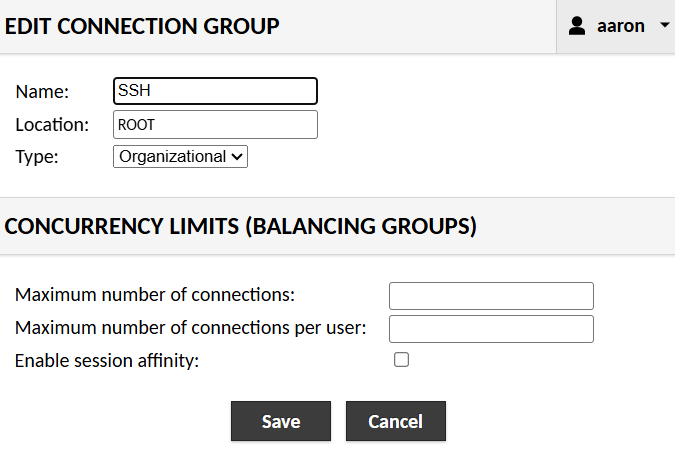Click the Maximum number of connections input
Screen dimensions: 675x472
tap(491, 296)
